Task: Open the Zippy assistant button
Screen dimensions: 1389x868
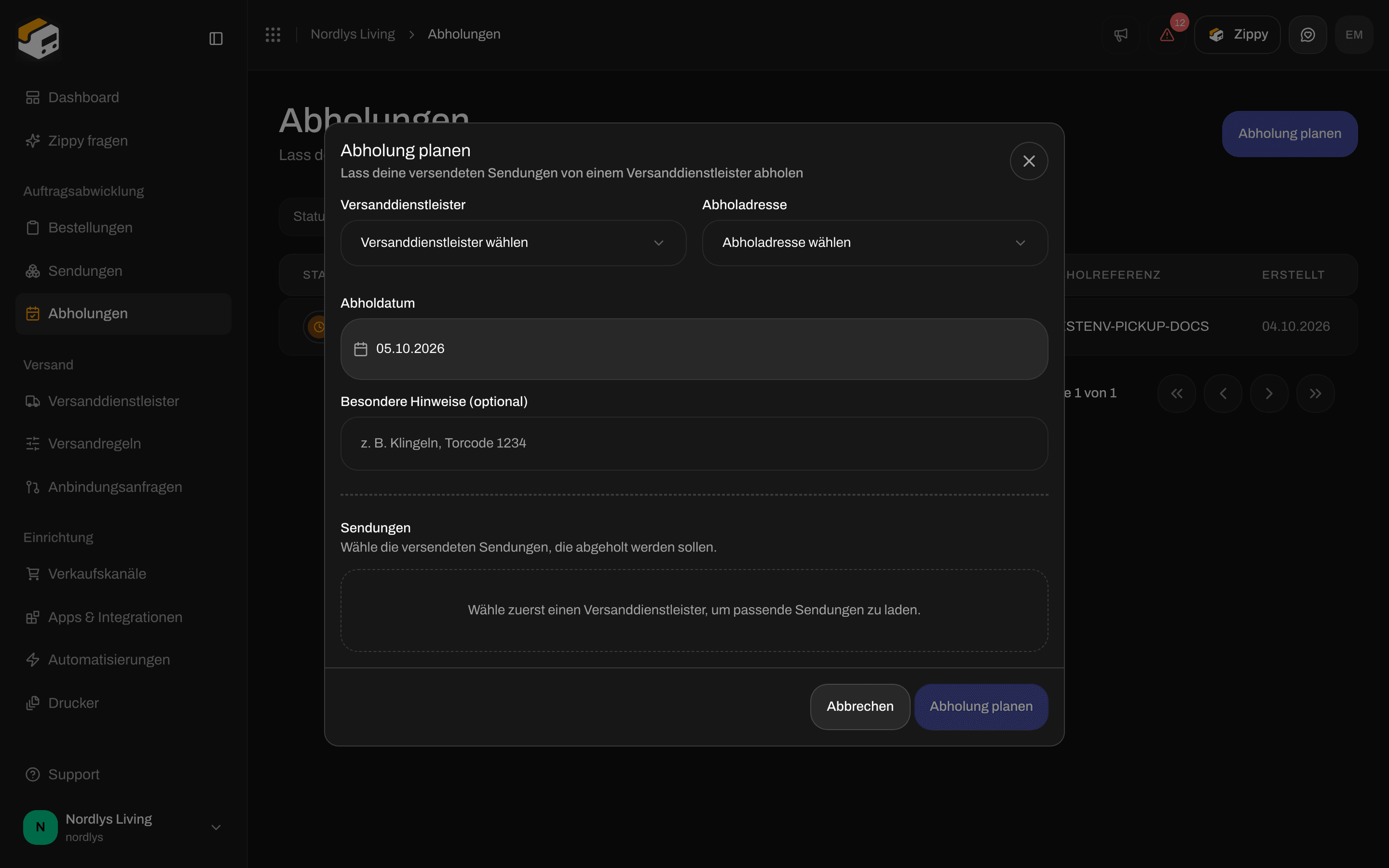Action: tap(1237, 35)
